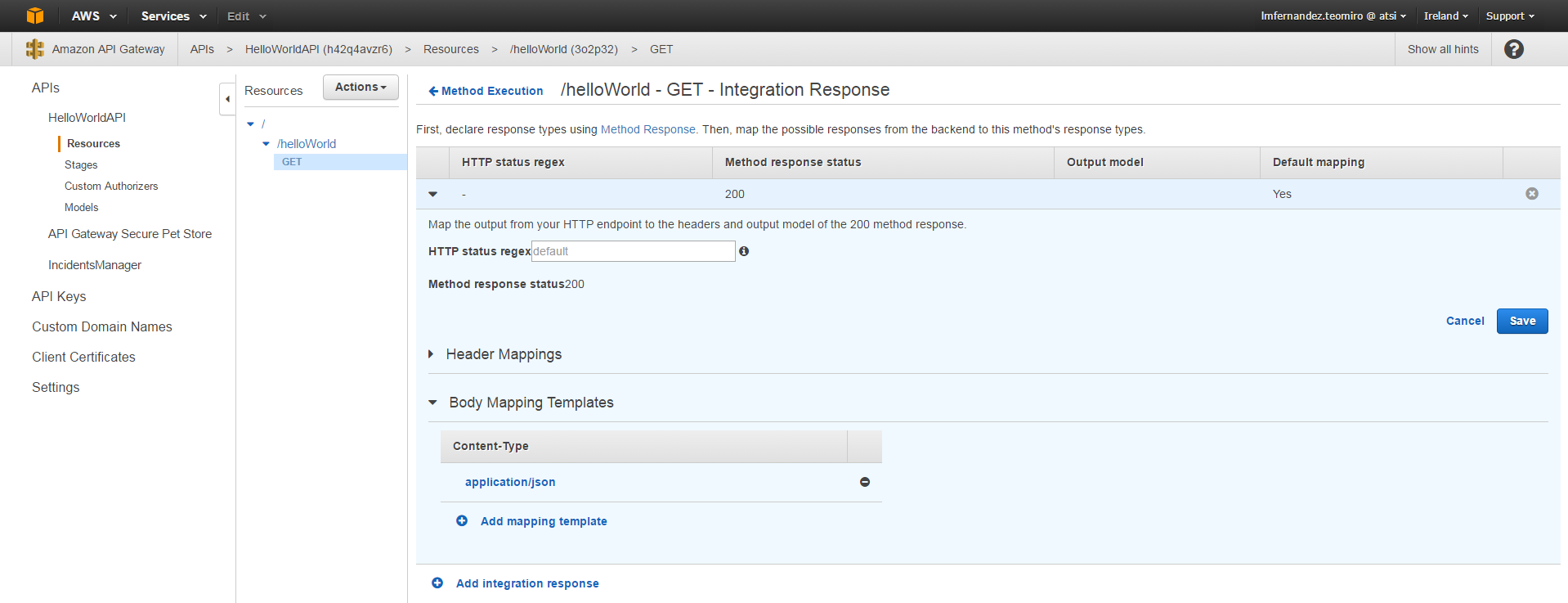The width and height of the screenshot is (1568, 603).
Task: Focus the HTTP status regex input field
Action: [634, 251]
